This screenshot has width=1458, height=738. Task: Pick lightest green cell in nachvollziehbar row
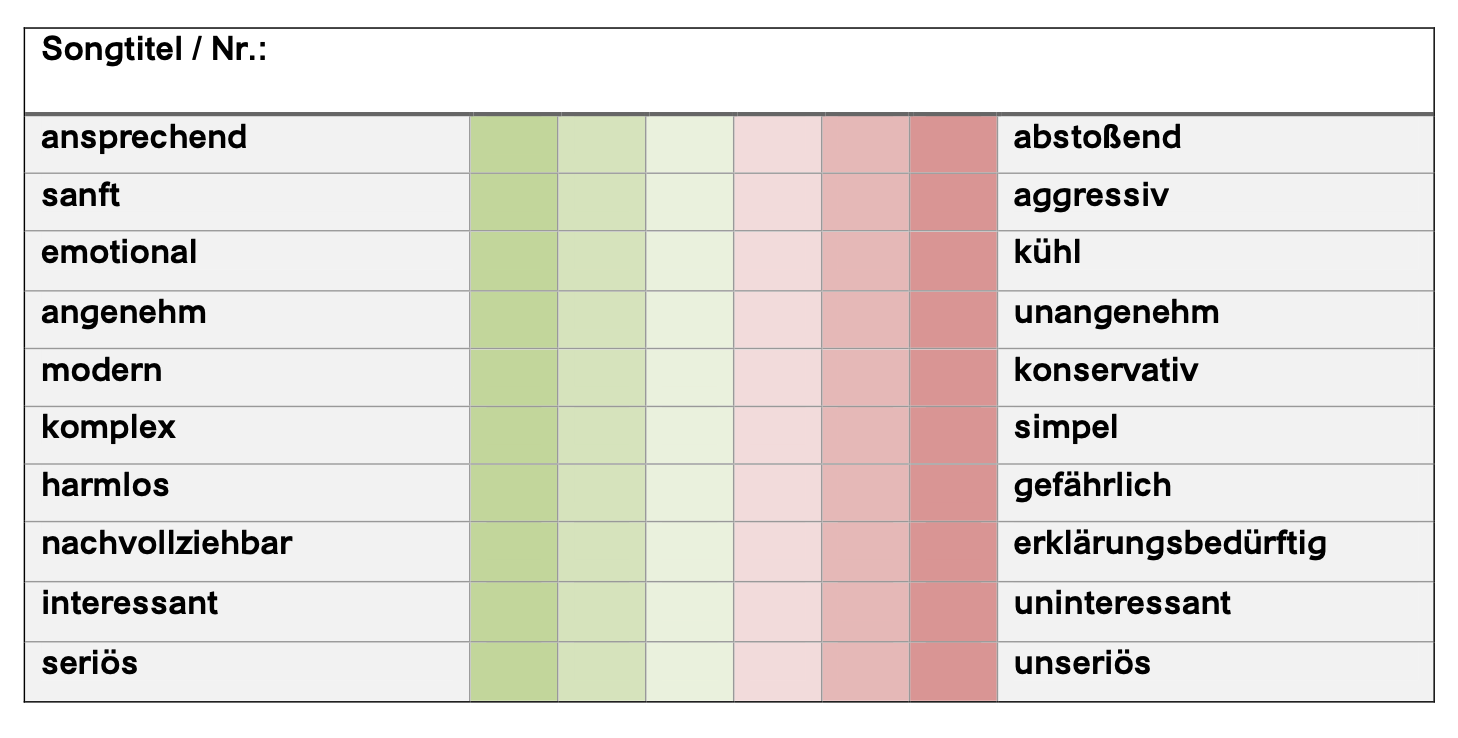[x=689, y=552]
